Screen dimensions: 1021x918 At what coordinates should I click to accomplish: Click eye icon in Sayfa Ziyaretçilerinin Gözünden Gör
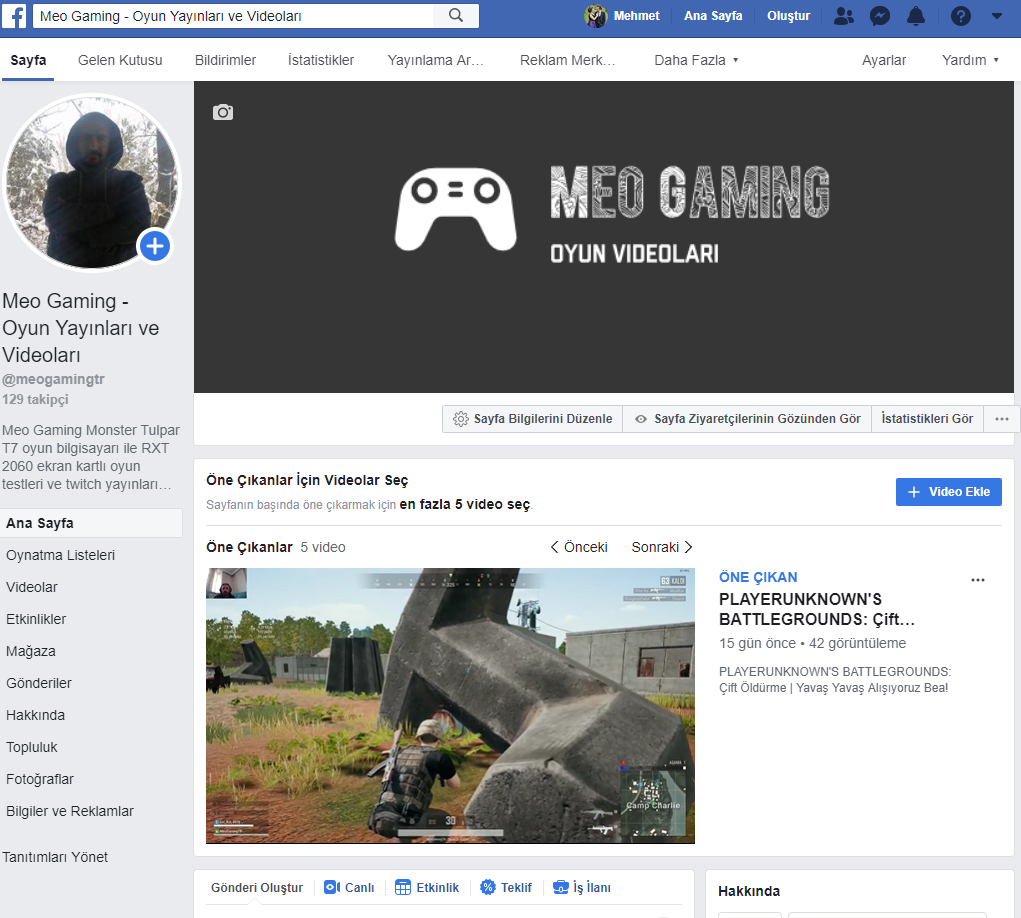coord(641,419)
